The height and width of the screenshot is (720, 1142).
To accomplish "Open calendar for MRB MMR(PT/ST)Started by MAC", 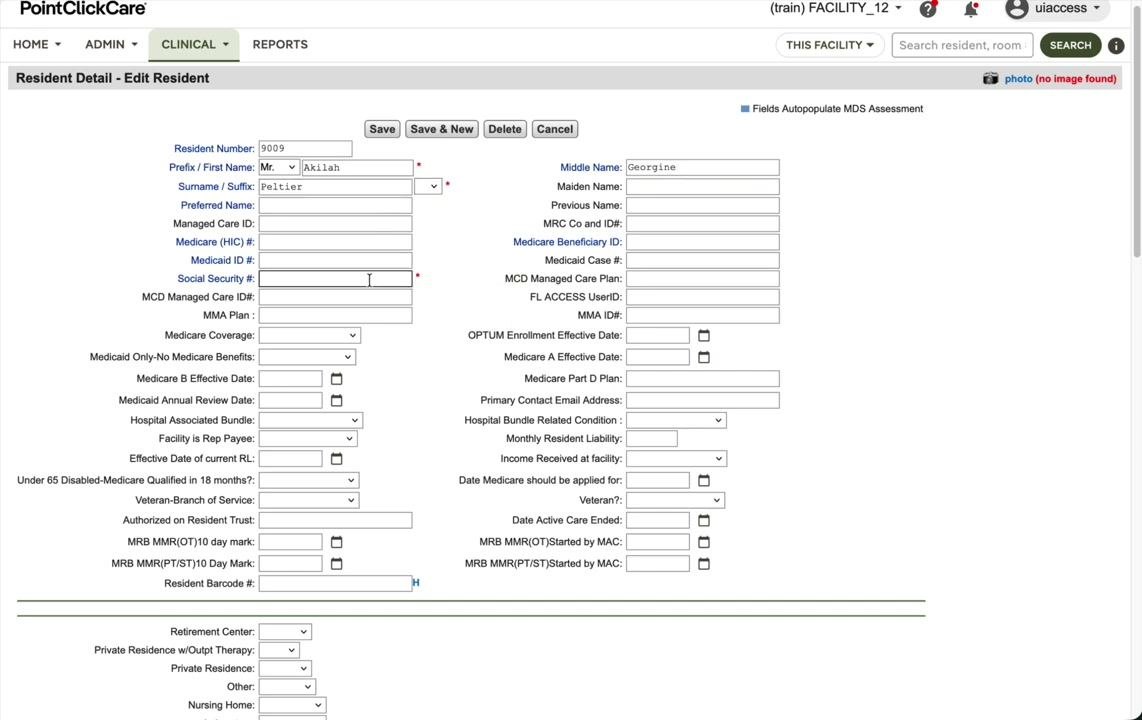I will [704, 563].
